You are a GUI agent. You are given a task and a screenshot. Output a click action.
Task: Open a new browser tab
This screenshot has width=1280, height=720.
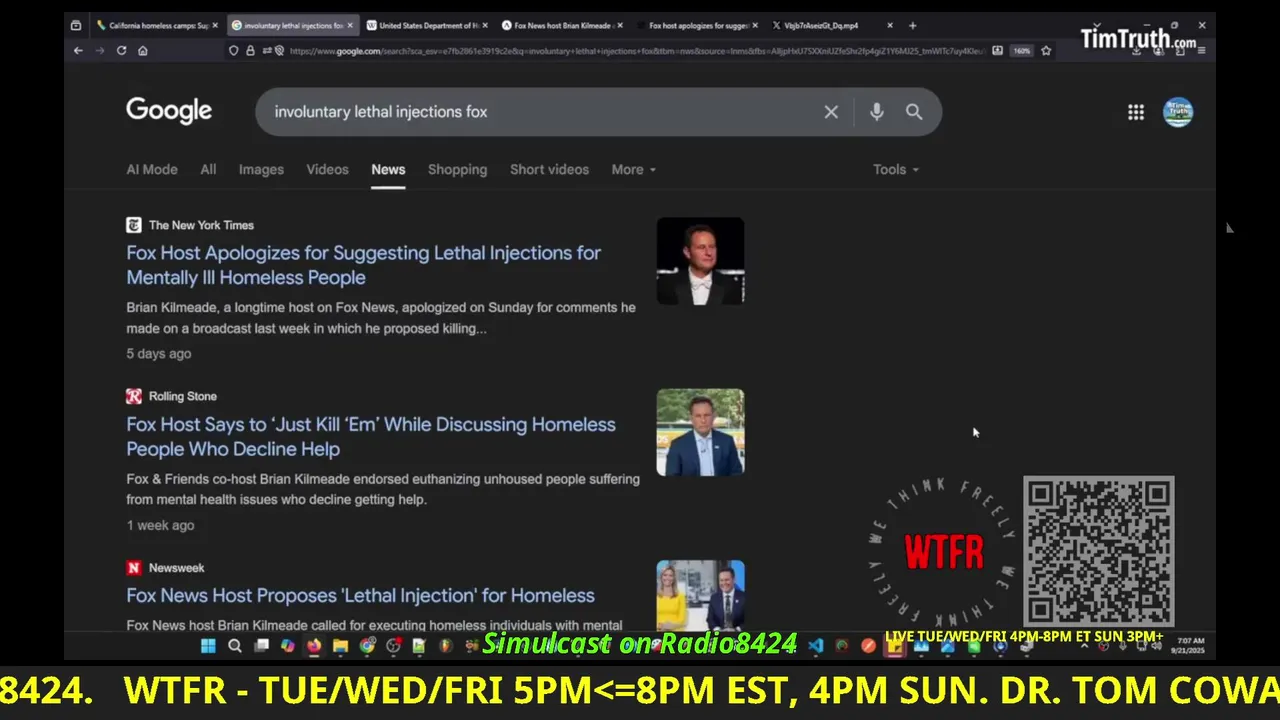click(x=912, y=25)
